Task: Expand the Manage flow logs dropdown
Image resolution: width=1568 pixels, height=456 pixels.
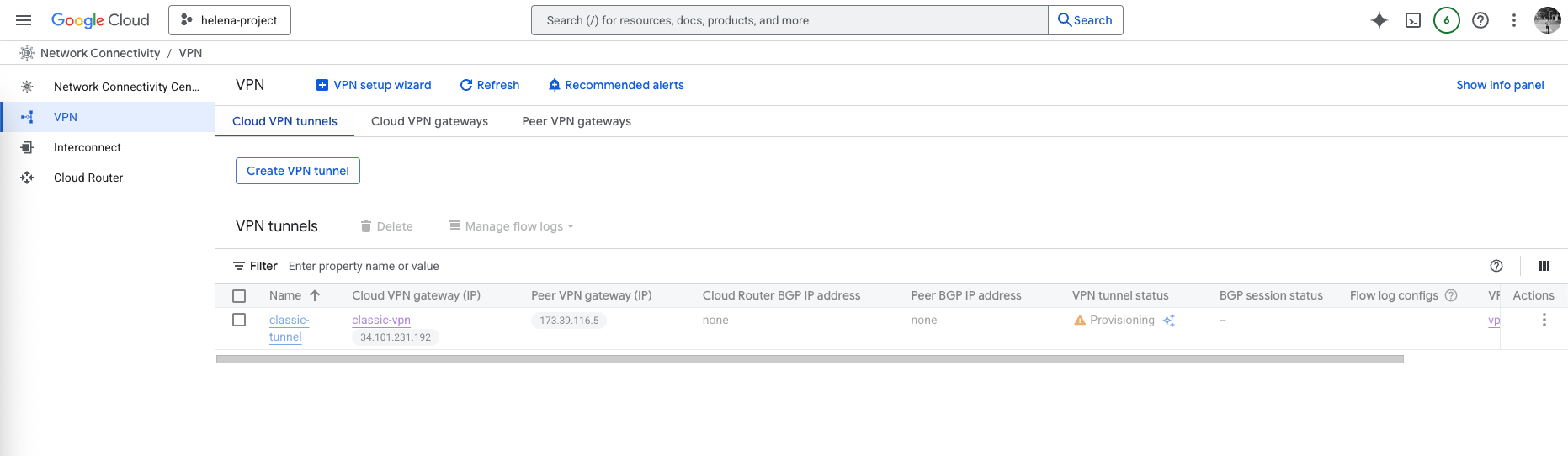Action: (x=512, y=226)
